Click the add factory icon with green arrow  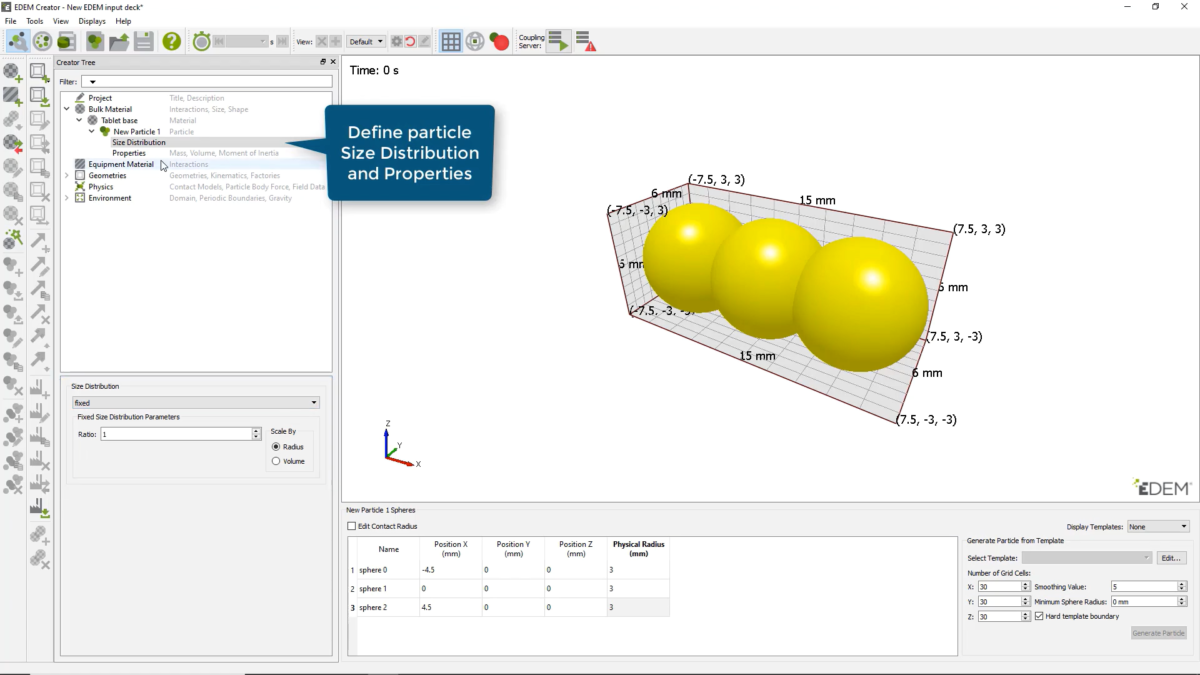39,508
